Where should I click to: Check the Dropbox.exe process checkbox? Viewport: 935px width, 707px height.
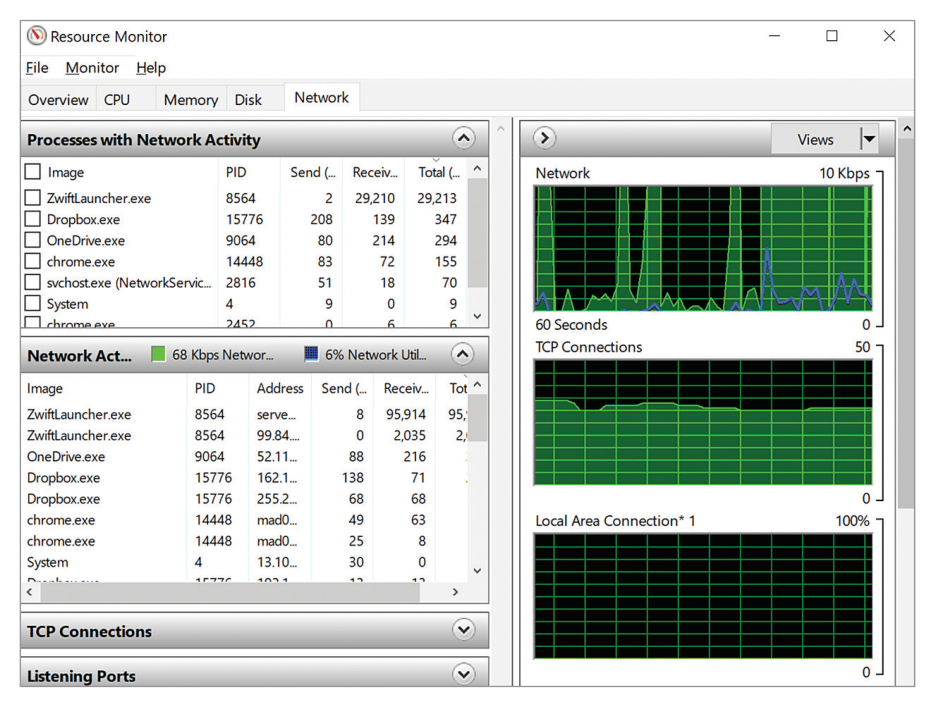point(33,219)
